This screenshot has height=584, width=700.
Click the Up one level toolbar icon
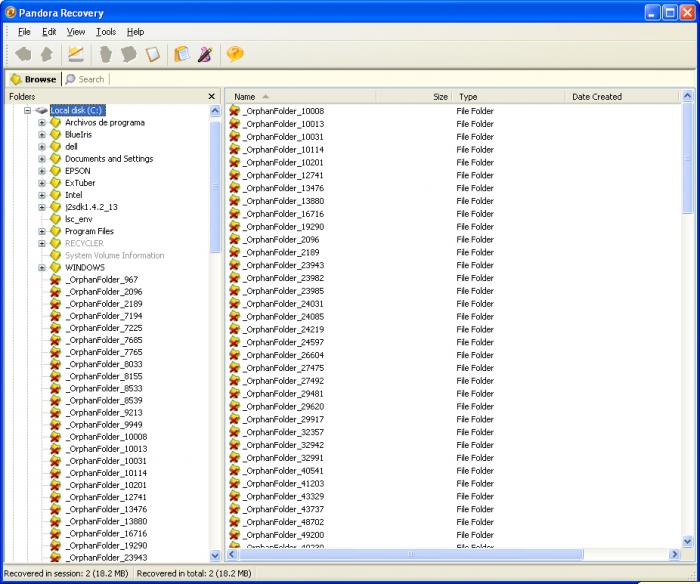[x=47, y=54]
